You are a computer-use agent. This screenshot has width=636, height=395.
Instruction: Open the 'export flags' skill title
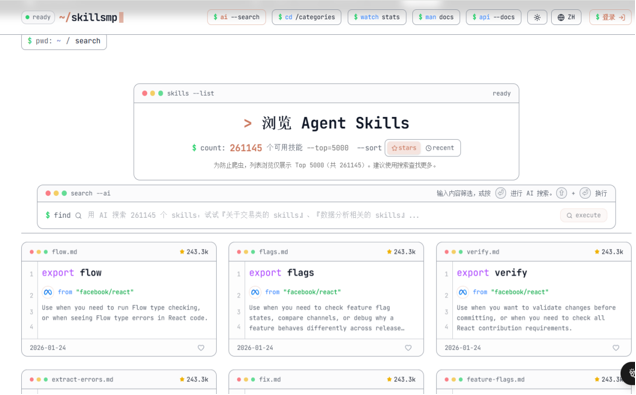(281, 273)
